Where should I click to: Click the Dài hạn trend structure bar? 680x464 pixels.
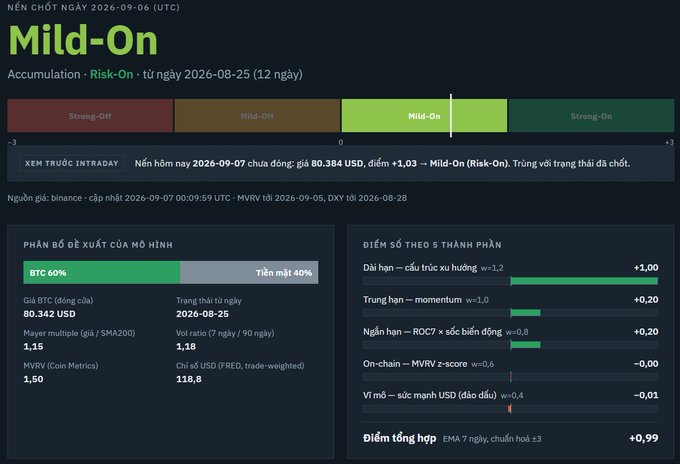coord(511,281)
